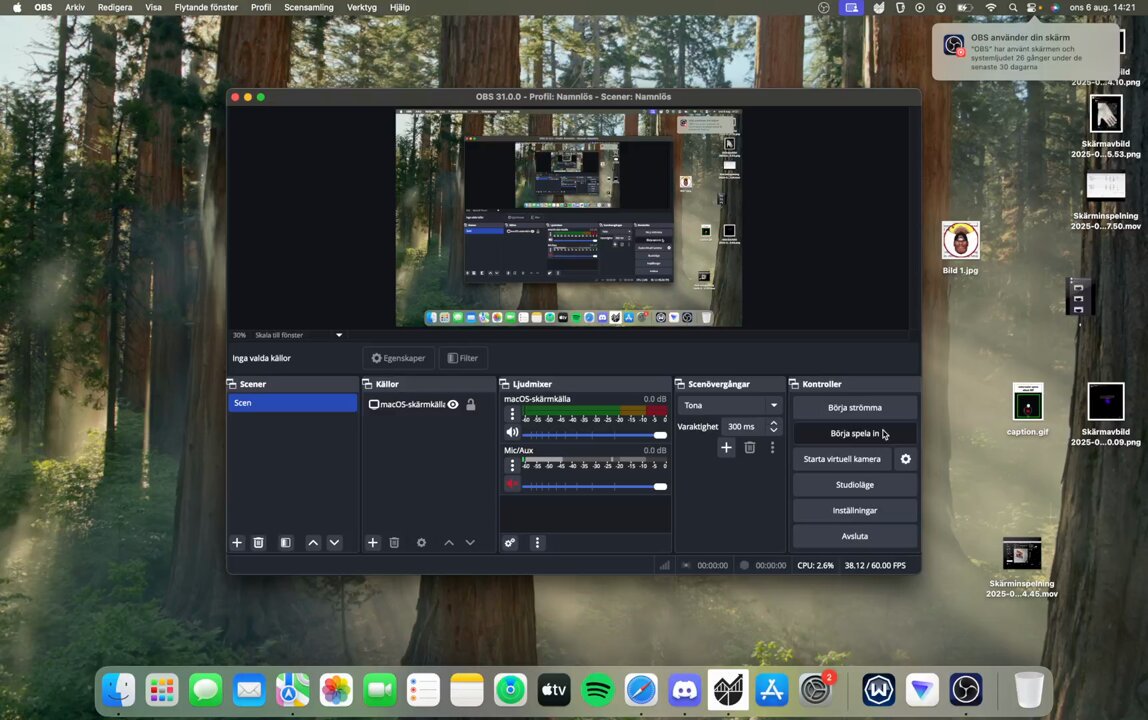Move source up in the Källor panel
This screenshot has width=1148, height=720.
(x=449, y=543)
